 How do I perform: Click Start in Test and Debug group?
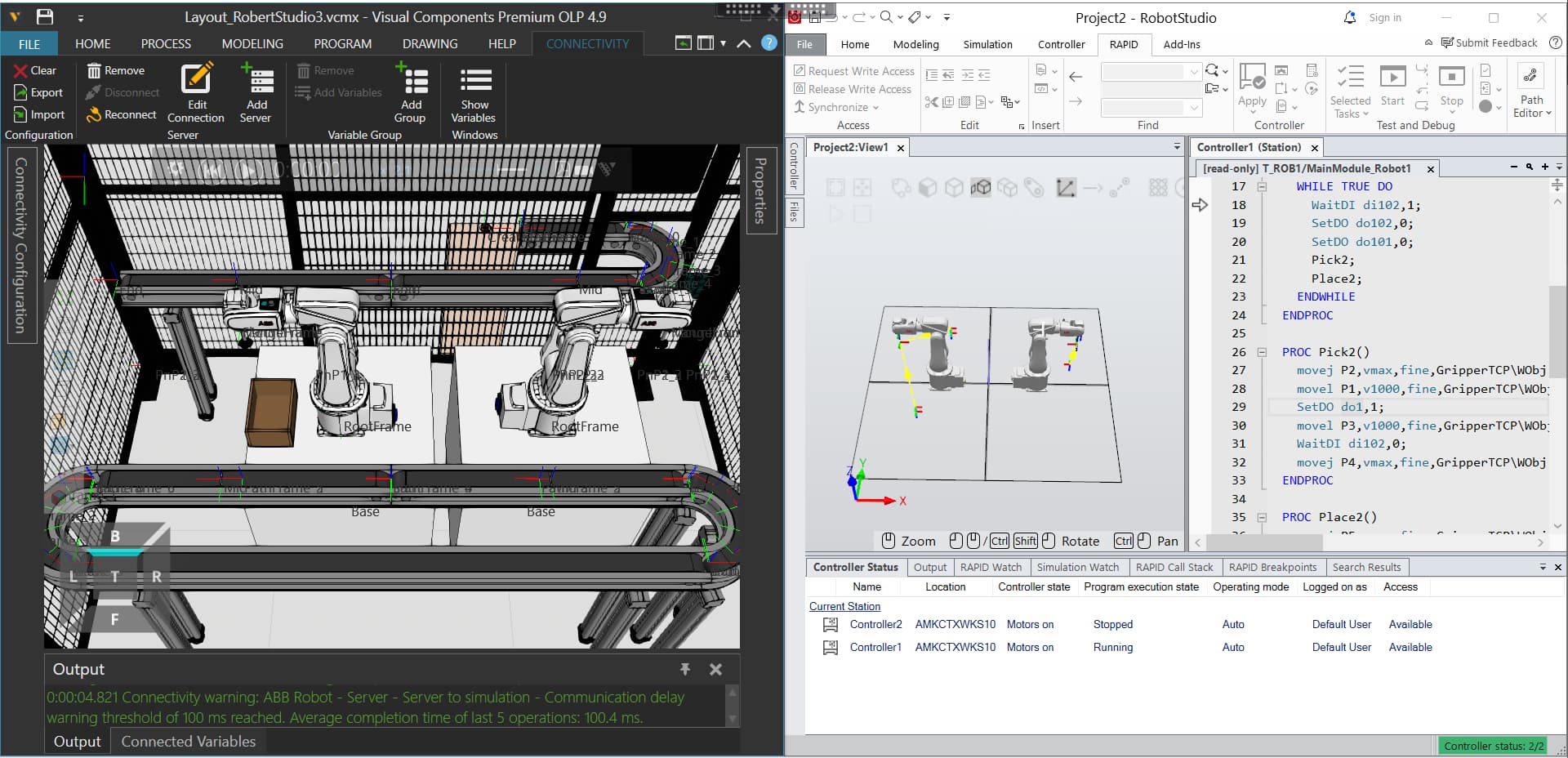pos(1392,86)
